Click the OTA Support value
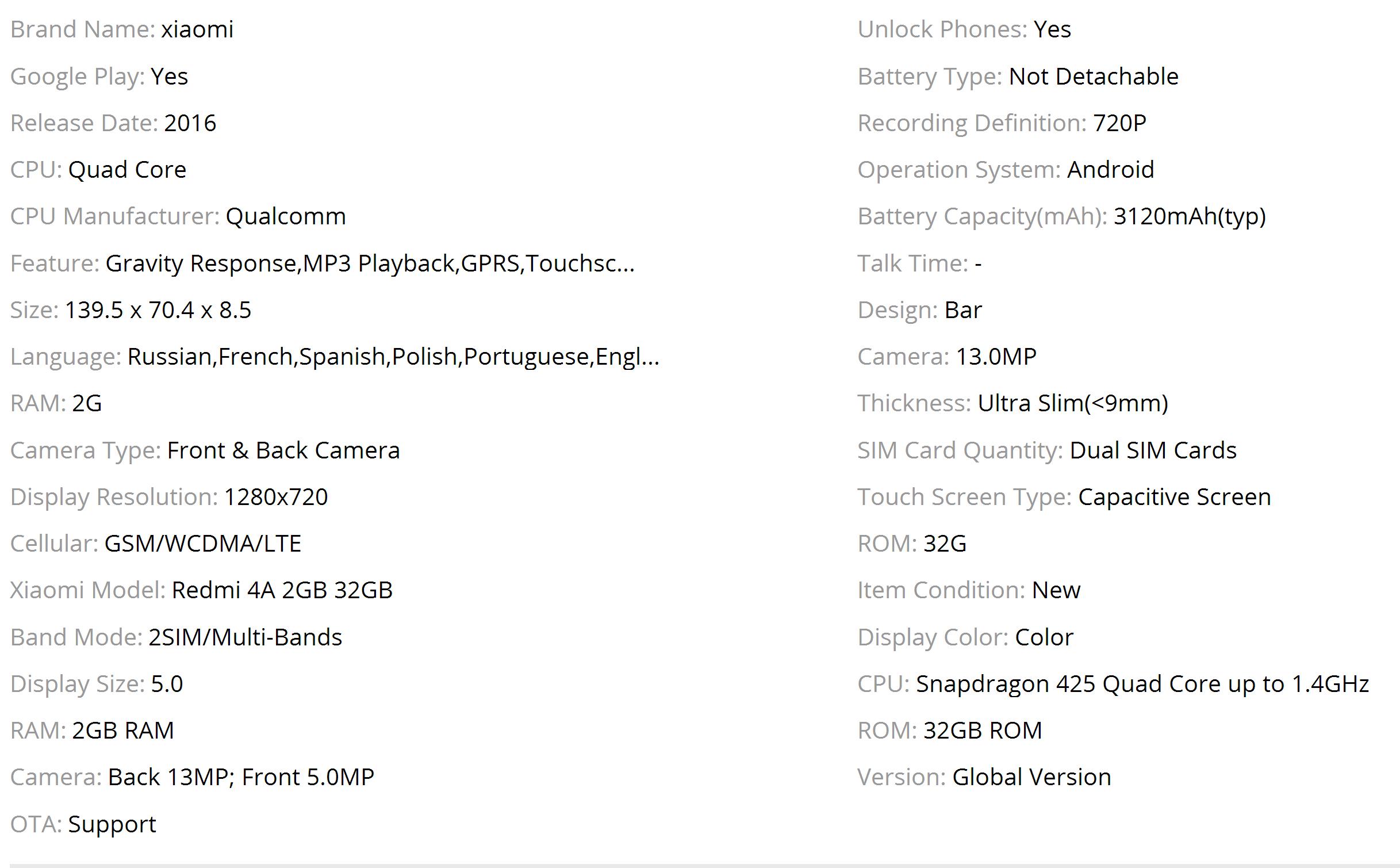1400x868 pixels. (112, 824)
